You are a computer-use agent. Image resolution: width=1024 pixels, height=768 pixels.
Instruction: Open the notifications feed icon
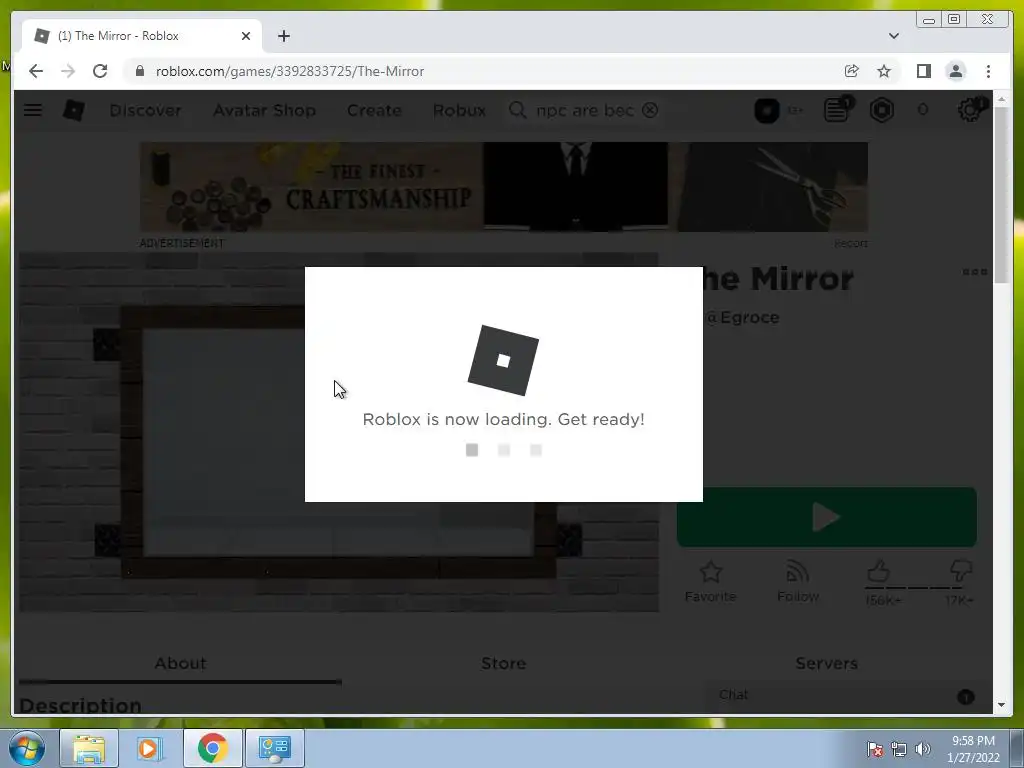[x=837, y=110]
